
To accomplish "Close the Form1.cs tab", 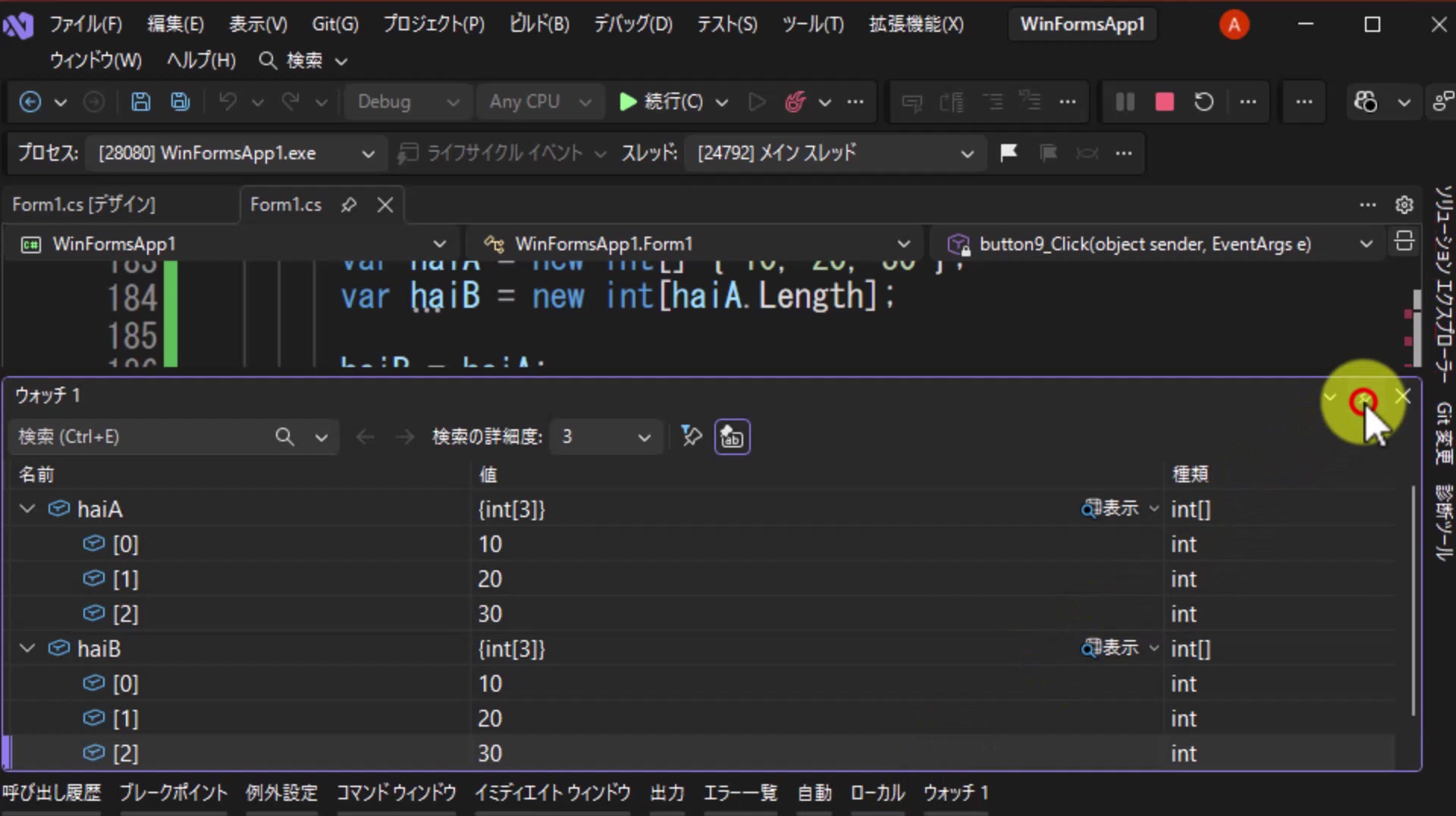I will [385, 205].
